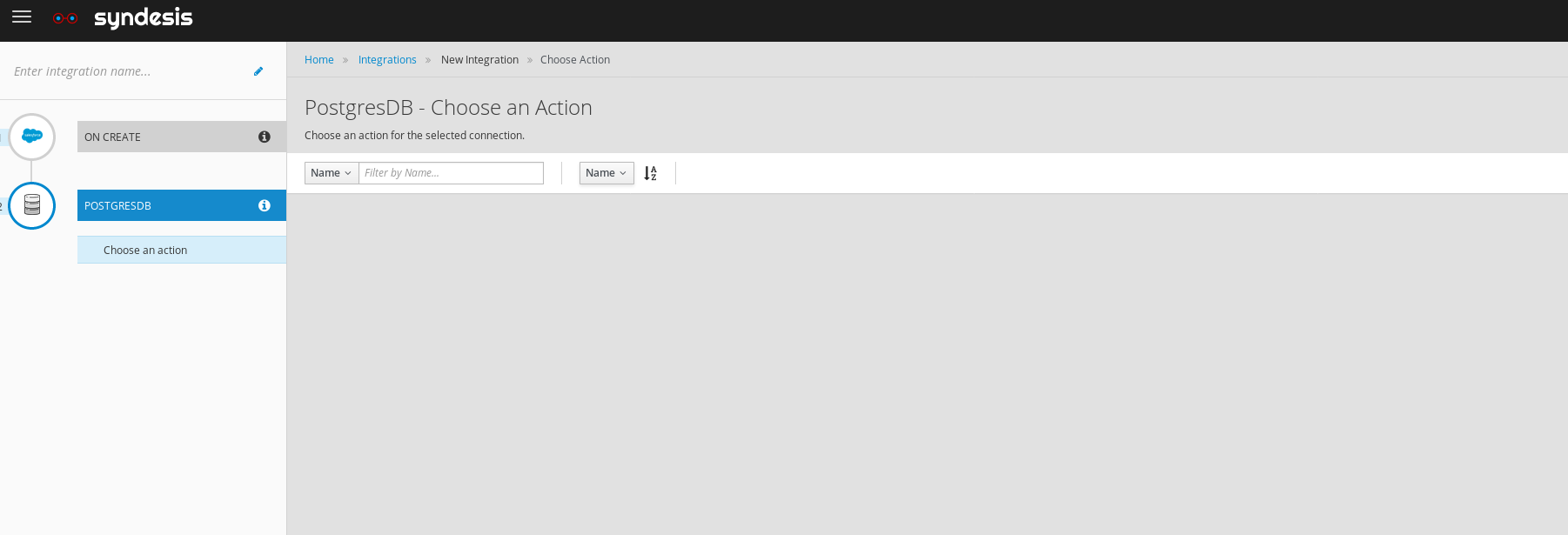Click Choose Action breadcrumb text

(575, 60)
